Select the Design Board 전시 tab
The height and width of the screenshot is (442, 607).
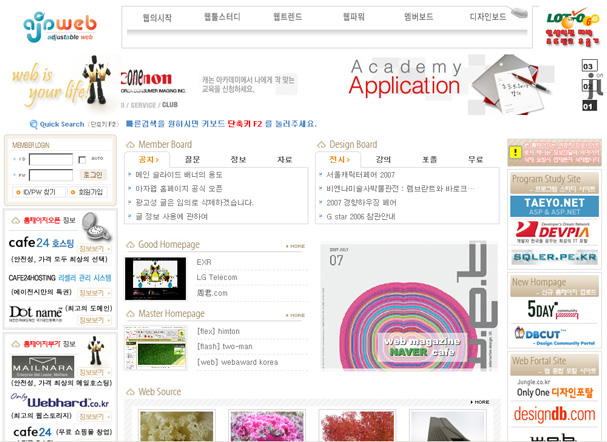[339, 159]
